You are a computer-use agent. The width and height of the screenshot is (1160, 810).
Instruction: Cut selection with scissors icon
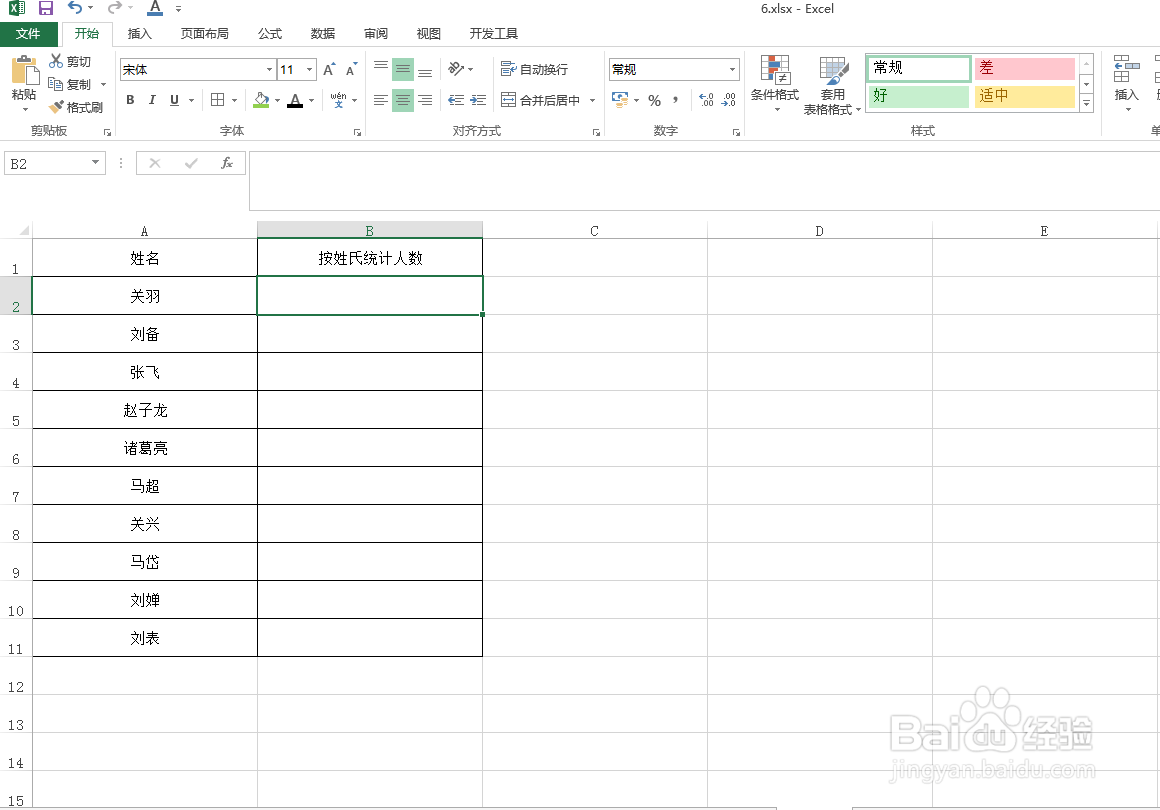click(x=56, y=61)
